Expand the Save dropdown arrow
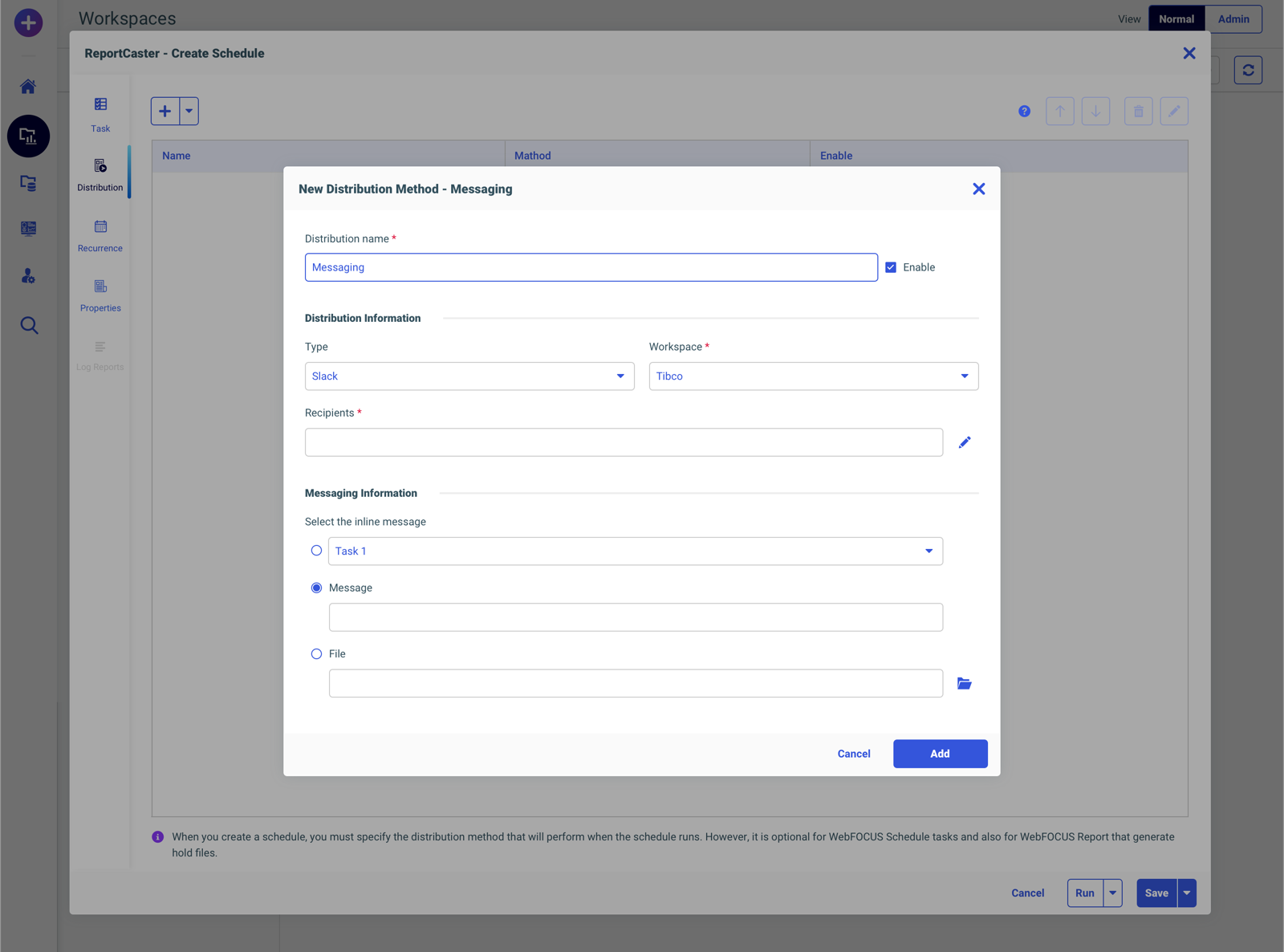This screenshot has width=1284, height=952. pos(1187,893)
